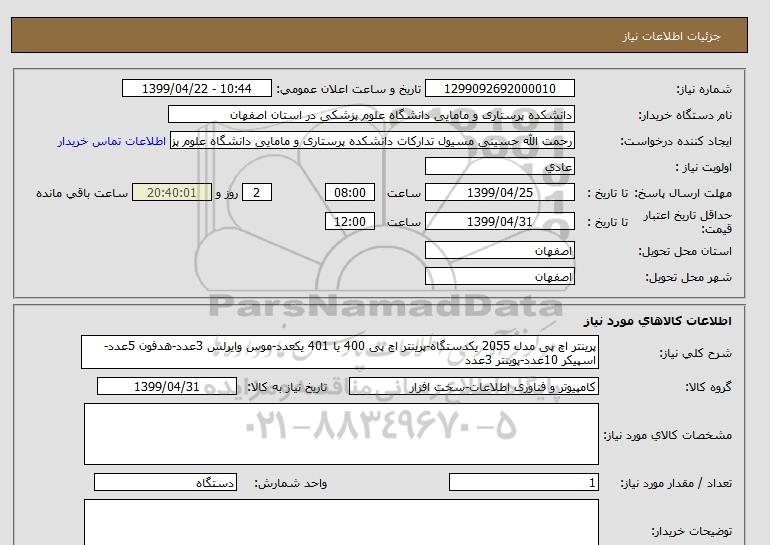Image resolution: width=770 pixels, height=545 pixels.
Task: Click the اطلاعات کالاهای مورد نیاز section heading
Action: pos(658,321)
